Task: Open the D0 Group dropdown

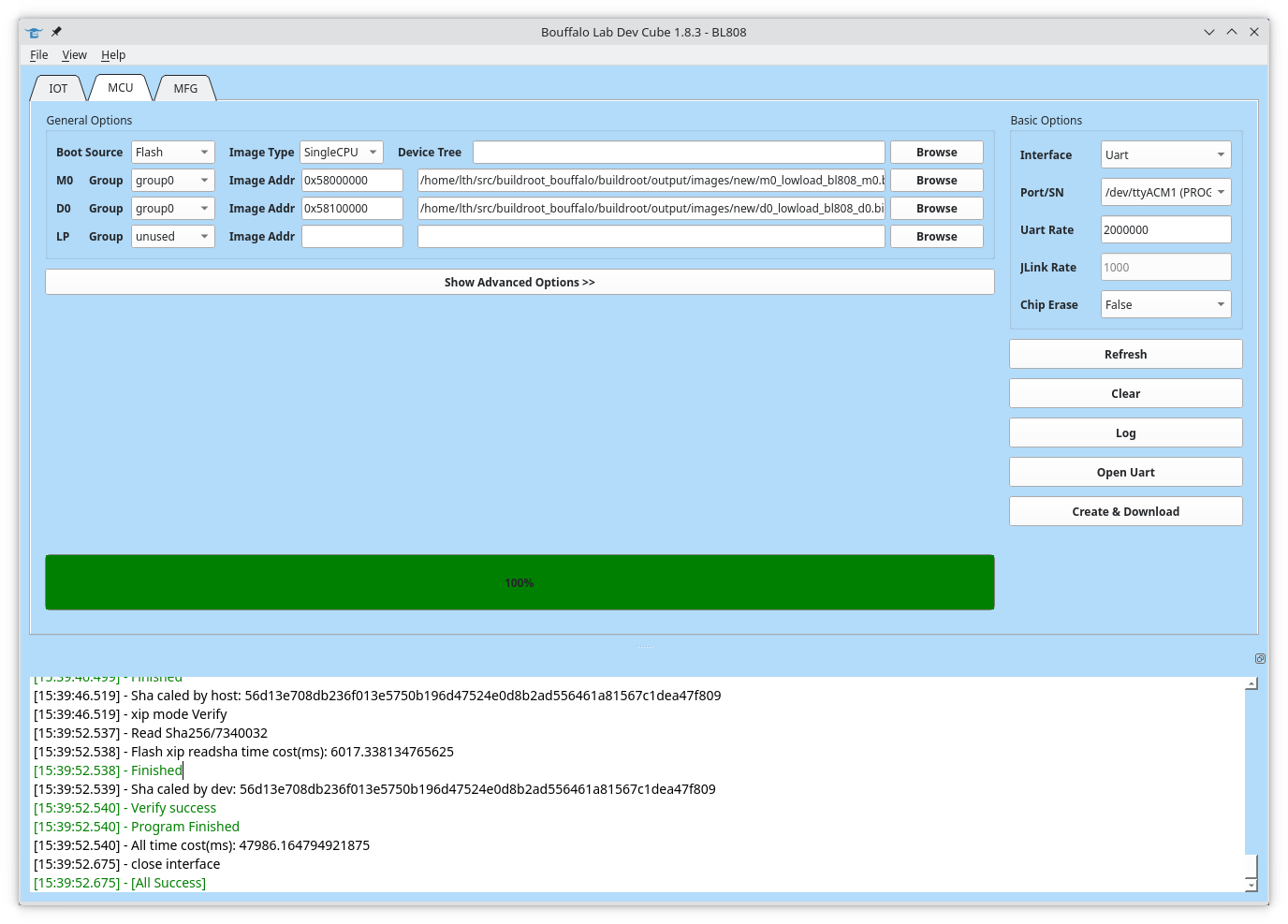Action: tap(173, 209)
